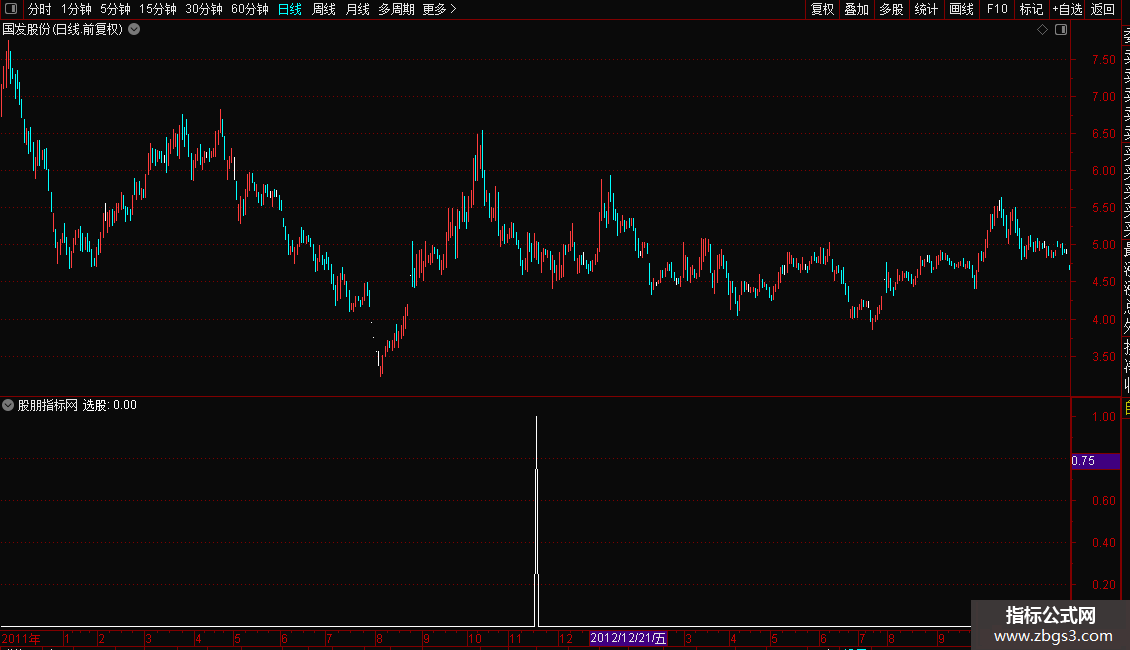Select the 1分钟 period
Screen dimensions: 1130x650
click(76, 9)
